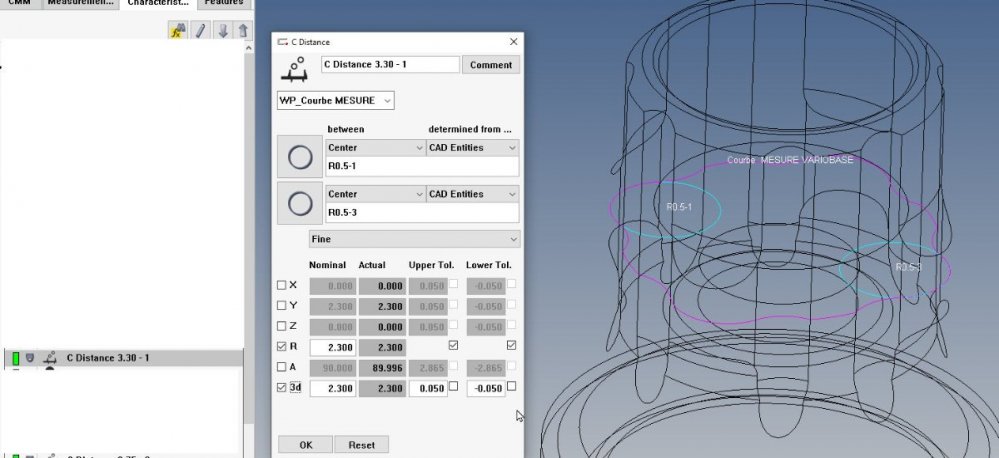Click the fx binoculars search icon
This screenshot has width=999, height=458.
click(x=177, y=30)
